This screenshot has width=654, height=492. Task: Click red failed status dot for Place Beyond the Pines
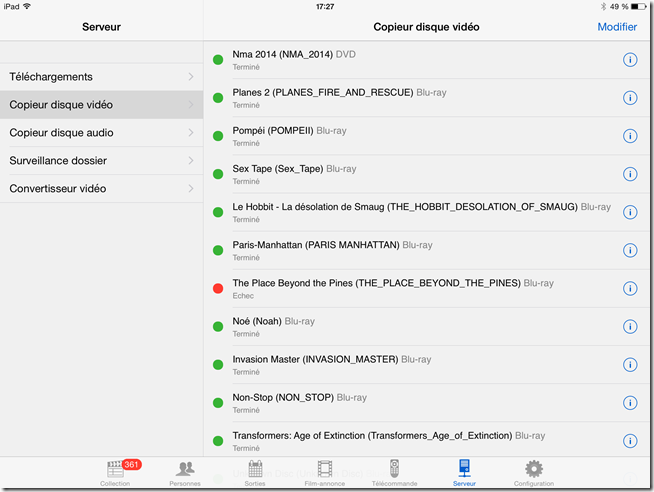218,289
